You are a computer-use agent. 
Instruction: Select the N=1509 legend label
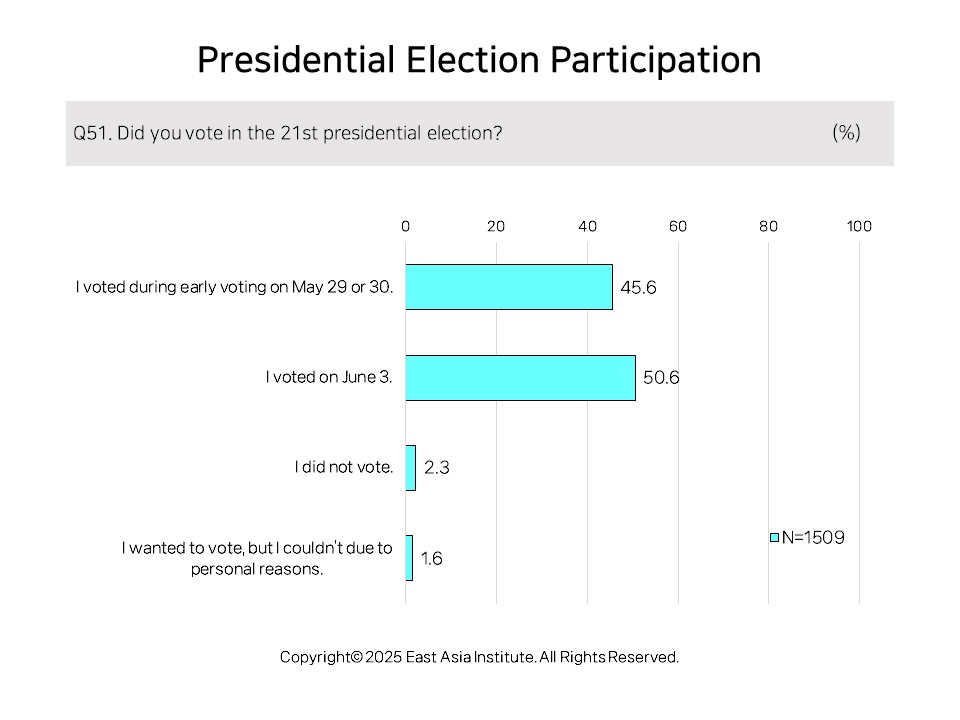813,538
